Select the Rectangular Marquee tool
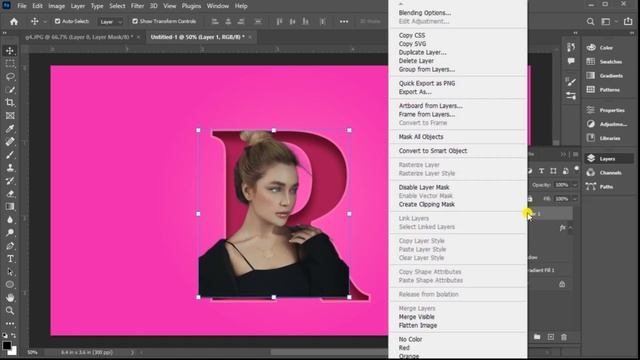This screenshot has height=360, width=640. point(10,63)
